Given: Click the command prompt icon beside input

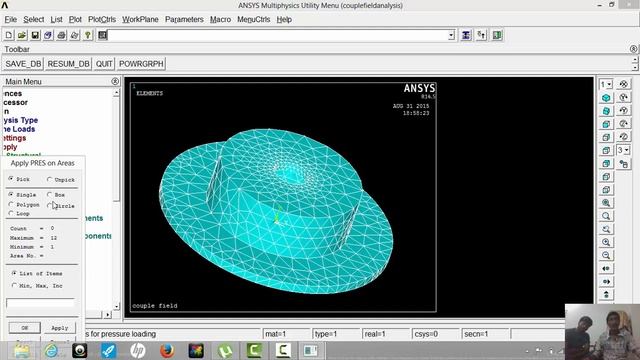Looking at the screenshot, I should click(102, 35).
